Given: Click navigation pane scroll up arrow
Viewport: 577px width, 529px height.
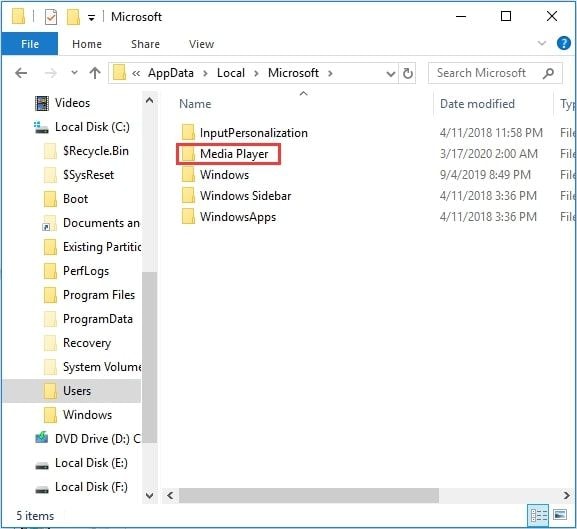Looking at the screenshot, I should [x=149, y=100].
